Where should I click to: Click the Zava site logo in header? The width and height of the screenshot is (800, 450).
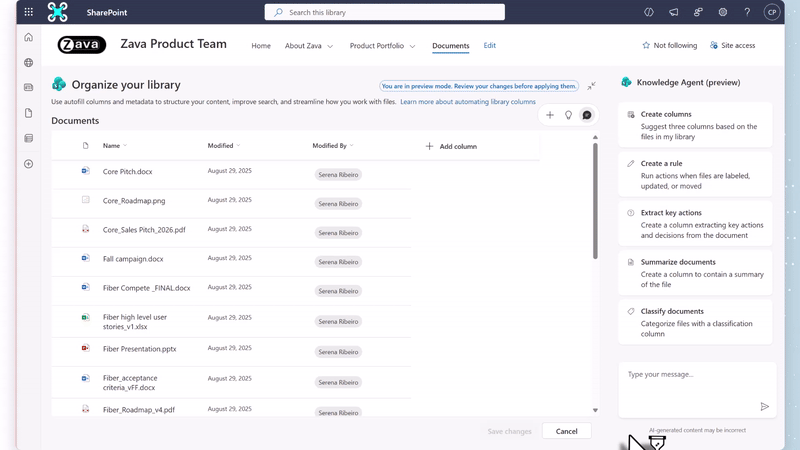(82, 45)
